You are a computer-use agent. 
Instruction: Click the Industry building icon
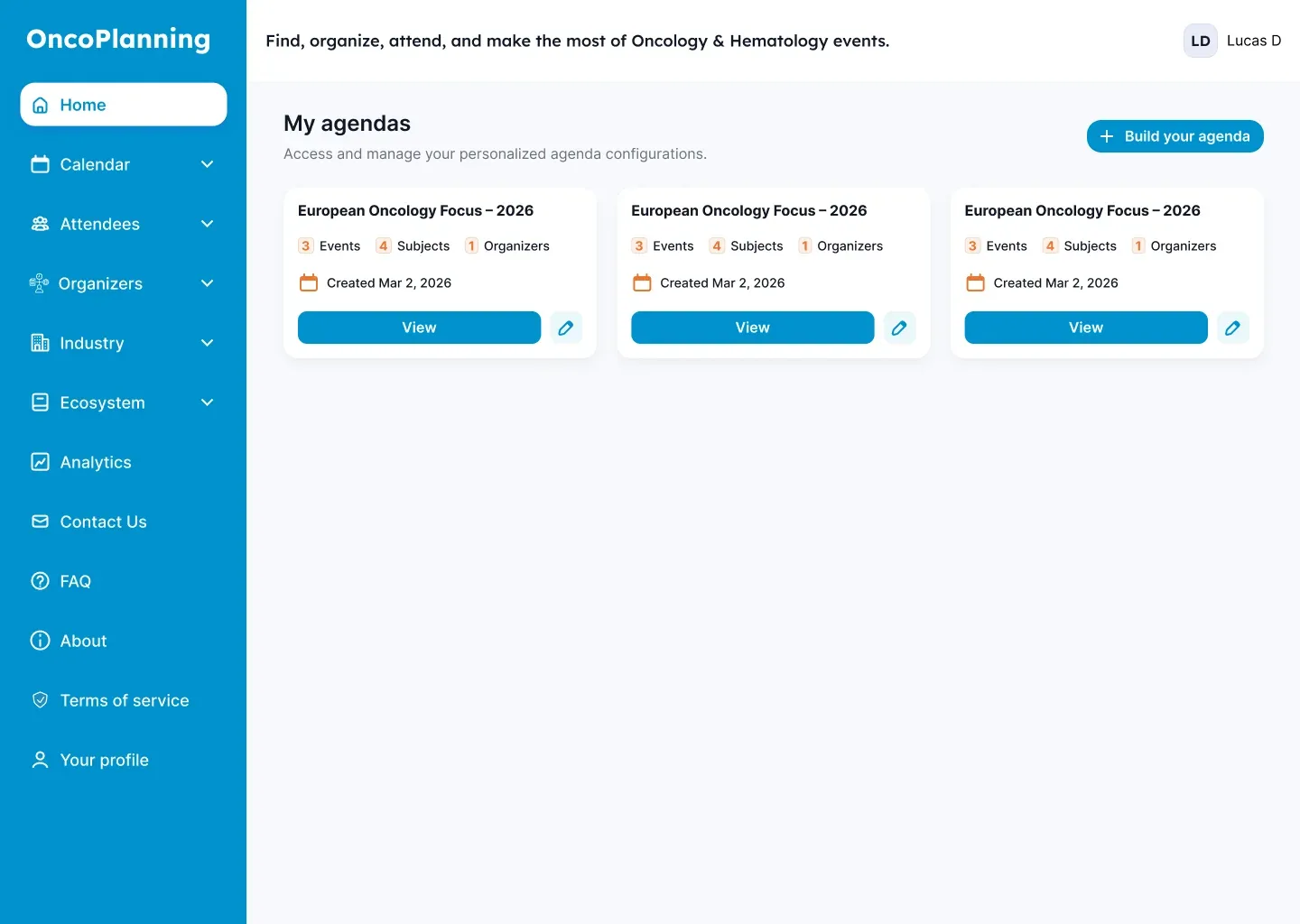coord(41,343)
